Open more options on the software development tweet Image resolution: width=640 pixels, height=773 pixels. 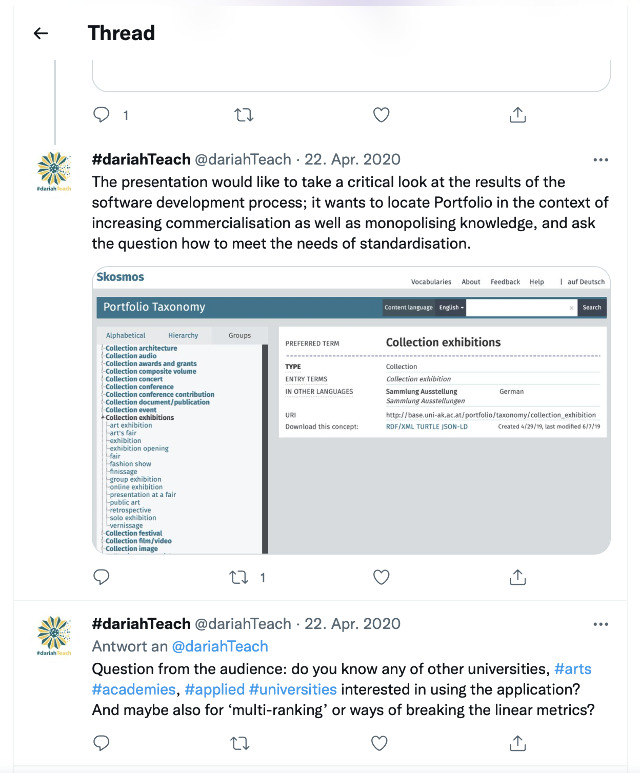coord(600,160)
